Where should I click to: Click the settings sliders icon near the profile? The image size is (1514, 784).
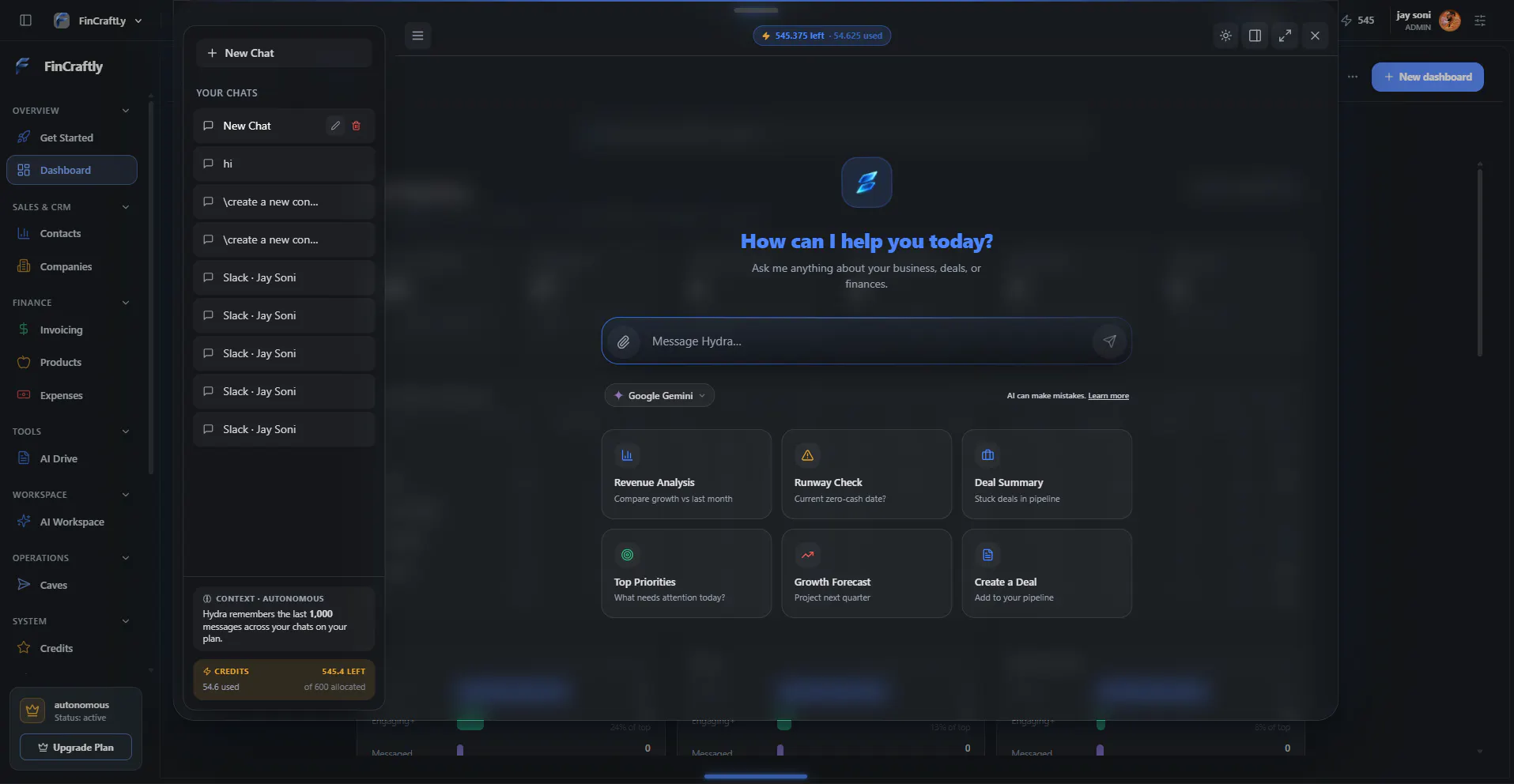[1480, 21]
